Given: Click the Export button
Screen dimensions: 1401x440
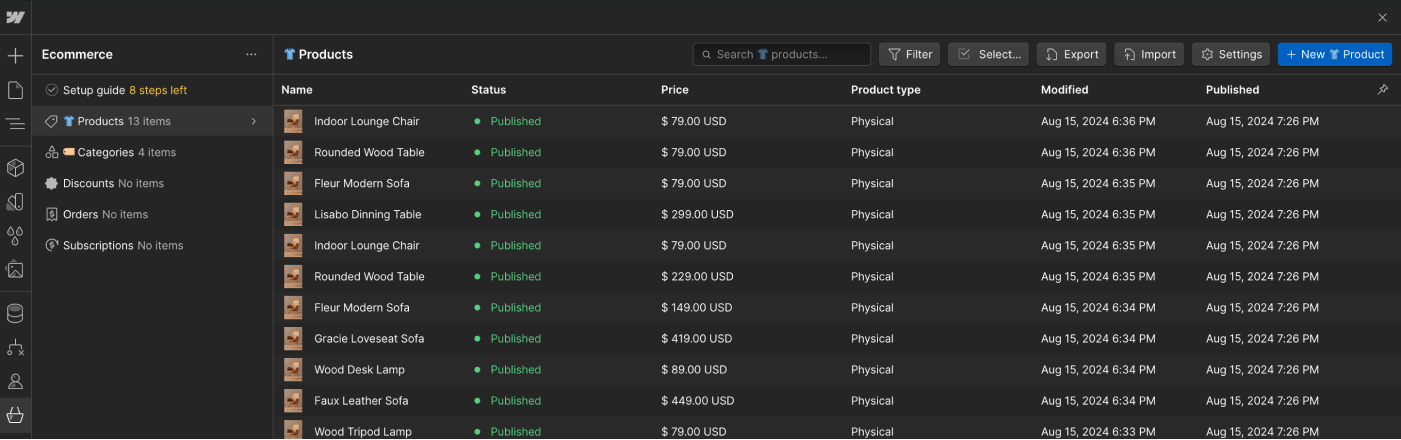Looking at the screenshot, I should [1071, 54].
